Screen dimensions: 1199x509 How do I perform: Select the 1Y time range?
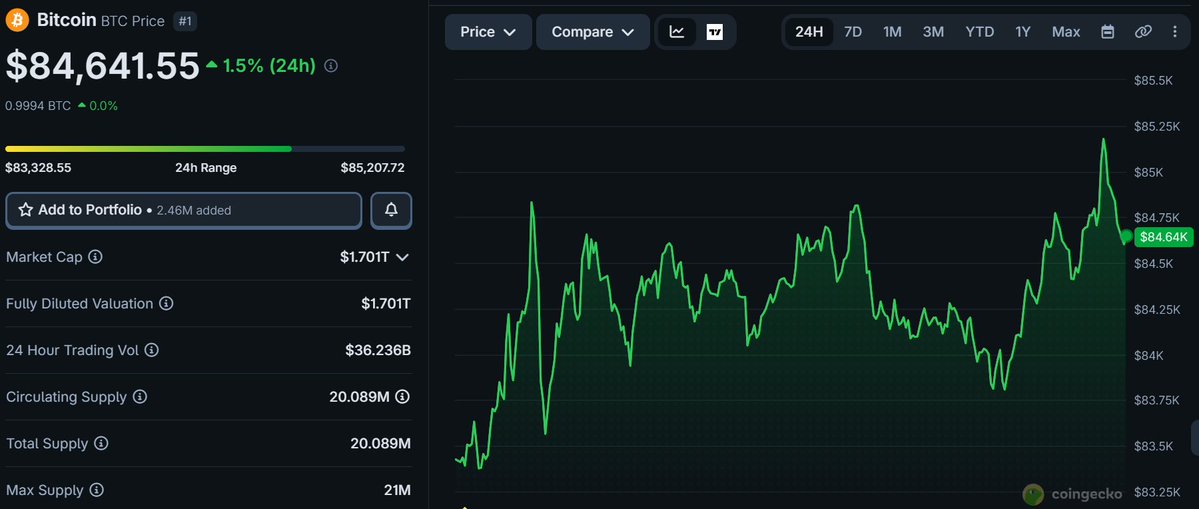(x=1023, y=32)
